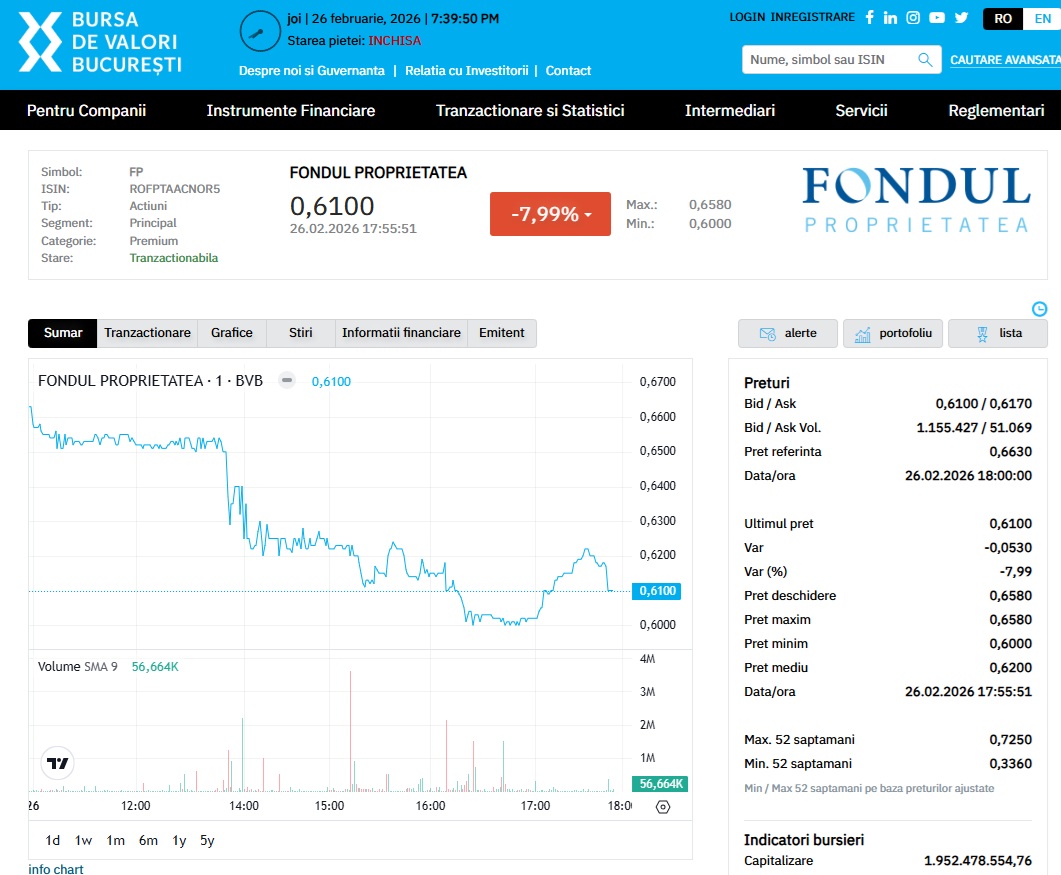The width and height of the screenshot is (1061, 875).
Task: Click the search magnifier icon
Action: [926, 60]
